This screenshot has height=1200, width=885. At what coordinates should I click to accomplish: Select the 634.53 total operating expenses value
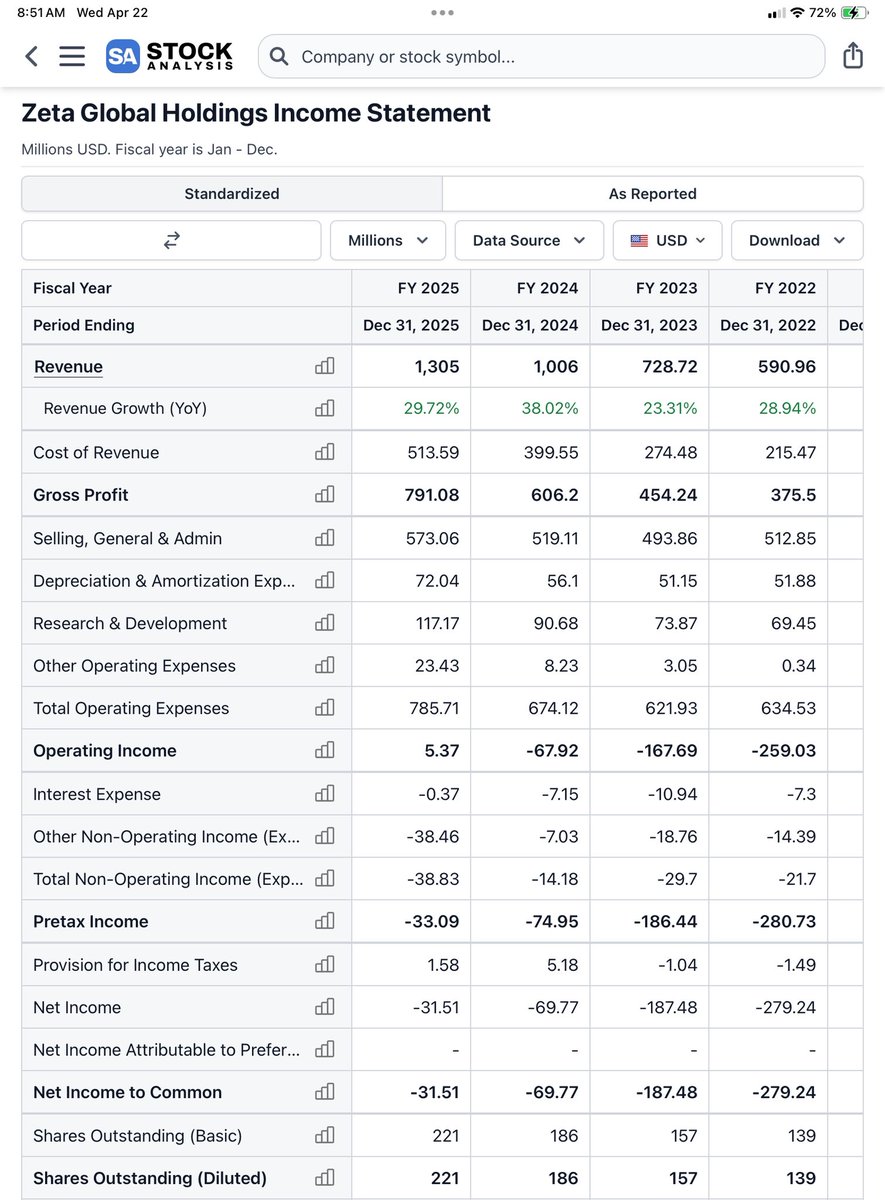(789, 708)
